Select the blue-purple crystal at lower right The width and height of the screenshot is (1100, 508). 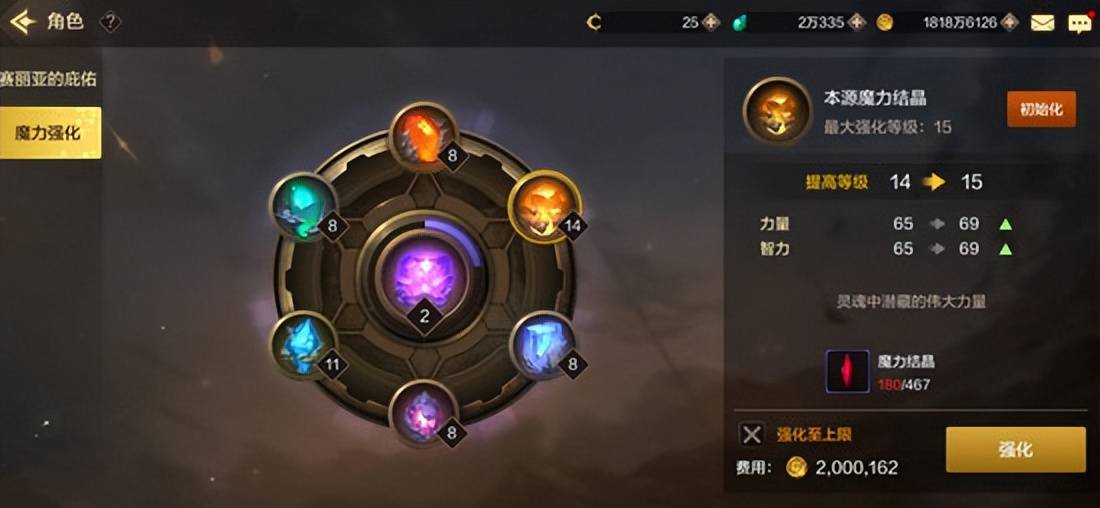tap(544, 345)
